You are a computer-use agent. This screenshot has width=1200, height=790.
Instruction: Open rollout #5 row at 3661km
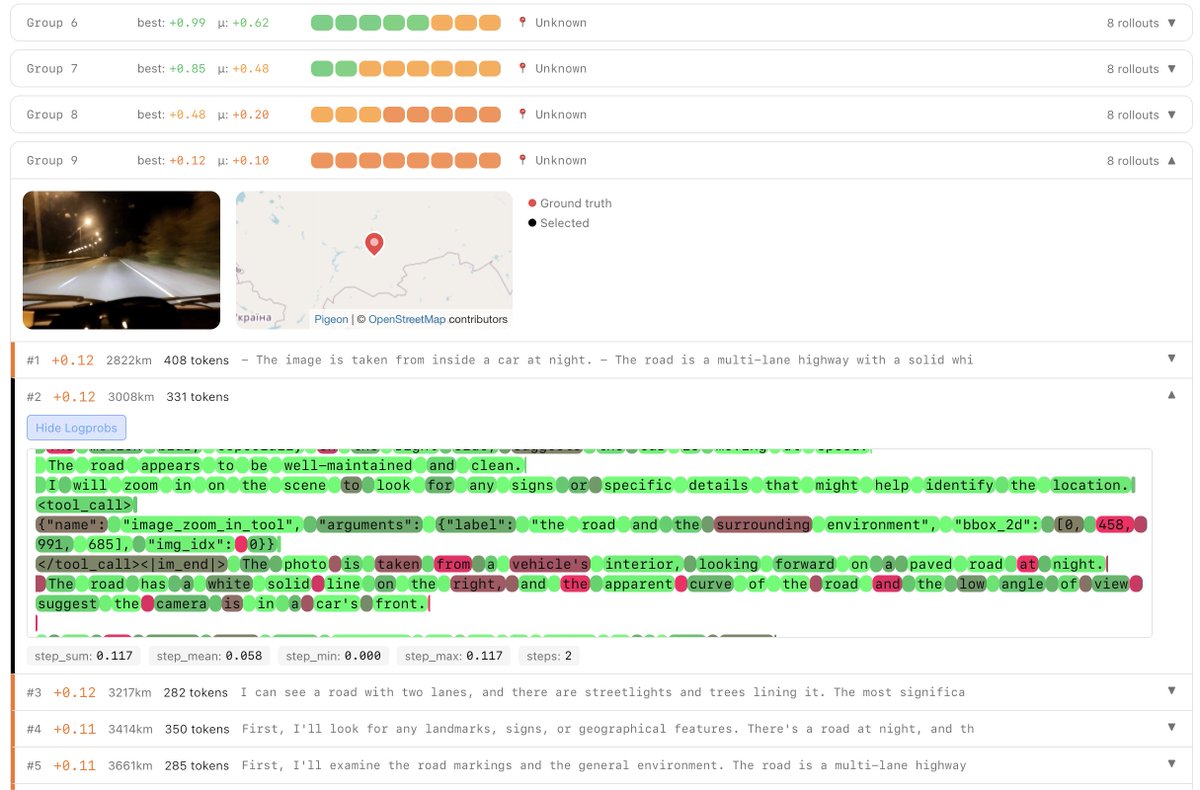600,765
